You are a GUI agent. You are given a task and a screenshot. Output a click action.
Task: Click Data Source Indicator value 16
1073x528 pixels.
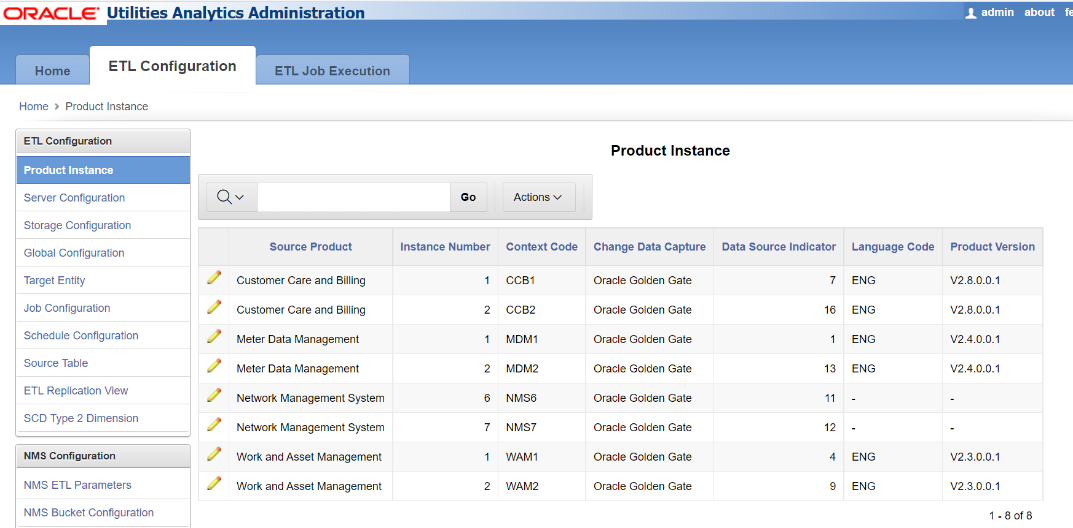pos(830,310)
